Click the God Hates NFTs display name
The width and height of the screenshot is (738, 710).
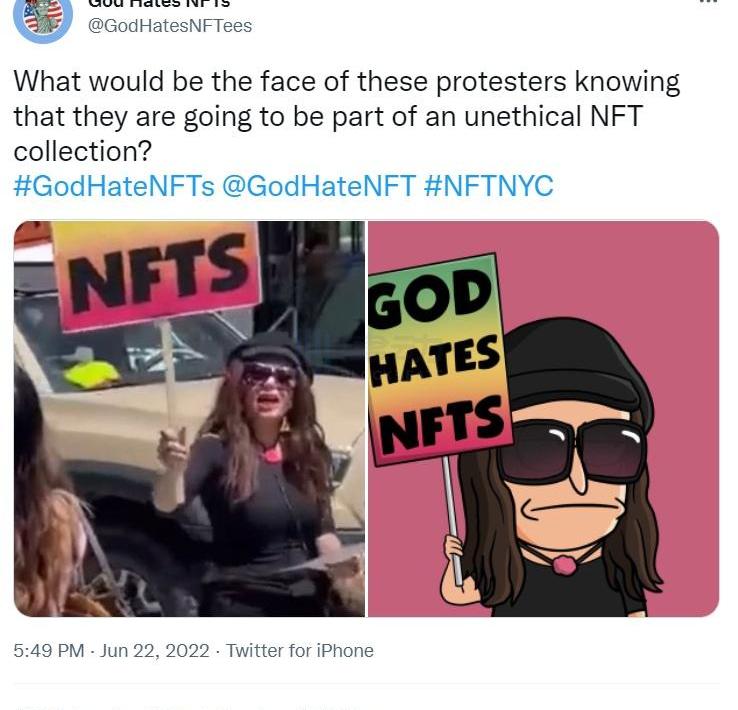coord(160,3)
